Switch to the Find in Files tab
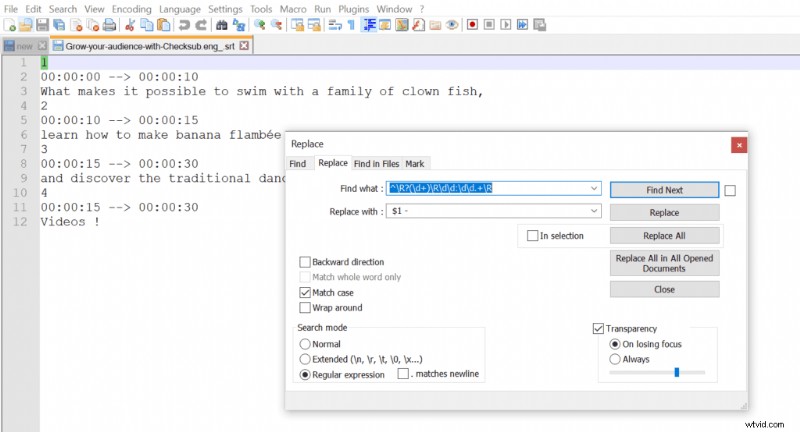Screen dimensions: 800x432 coord(377,164)
